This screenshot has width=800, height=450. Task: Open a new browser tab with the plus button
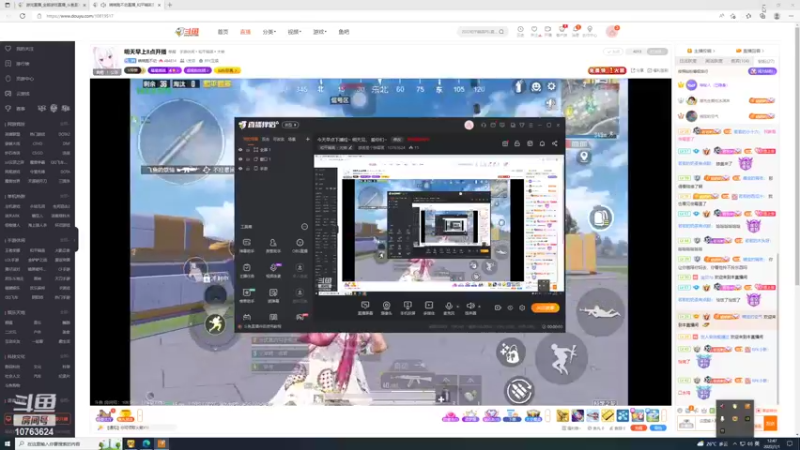point(169,5)
